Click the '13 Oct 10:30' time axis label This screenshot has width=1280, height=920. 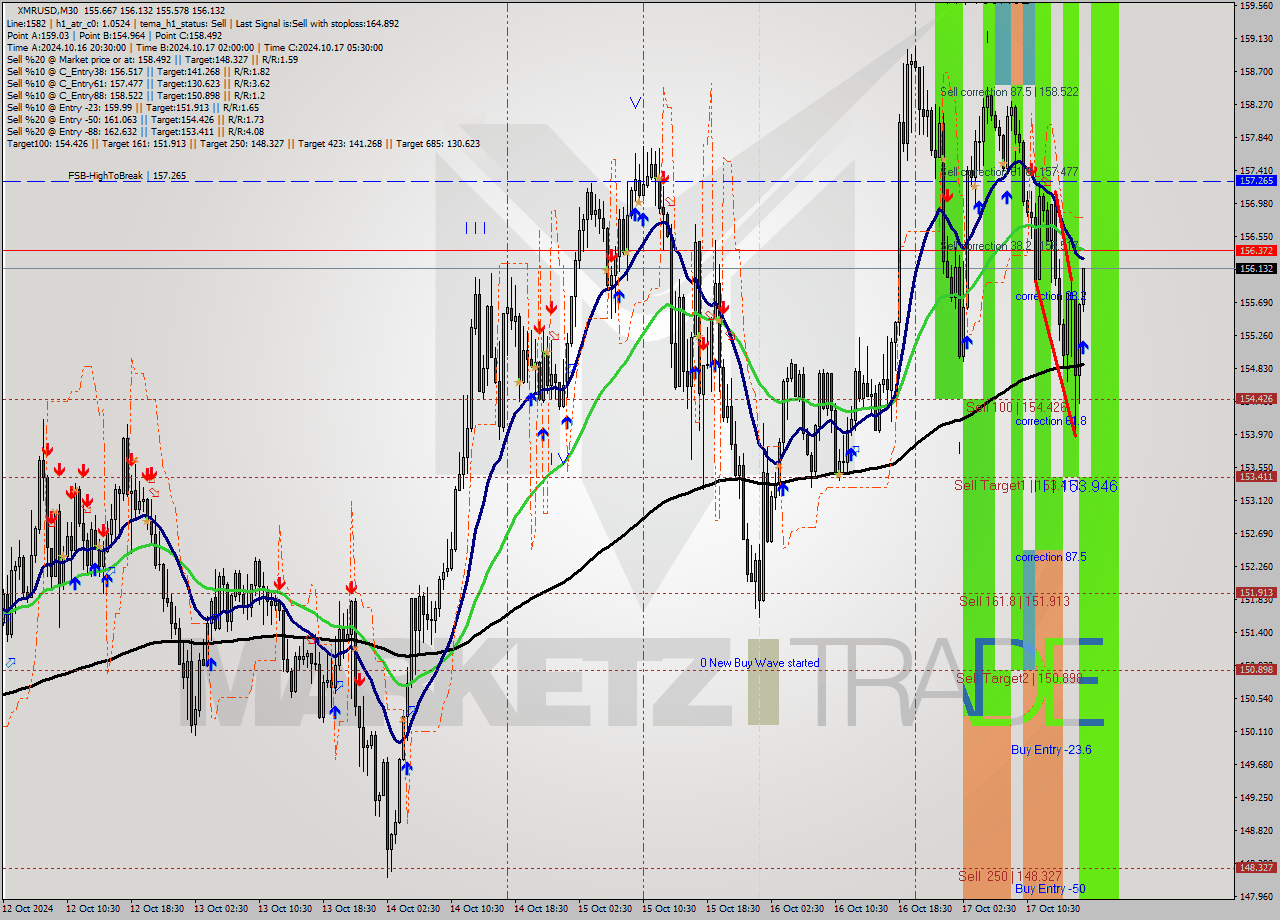[x=285, y=909]
